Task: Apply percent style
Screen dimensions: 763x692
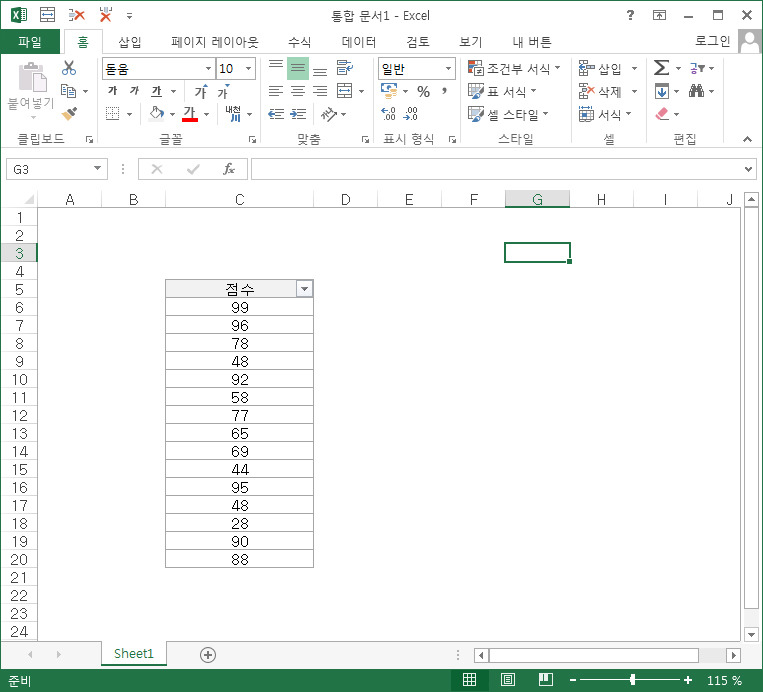Action: click(423, 91)
